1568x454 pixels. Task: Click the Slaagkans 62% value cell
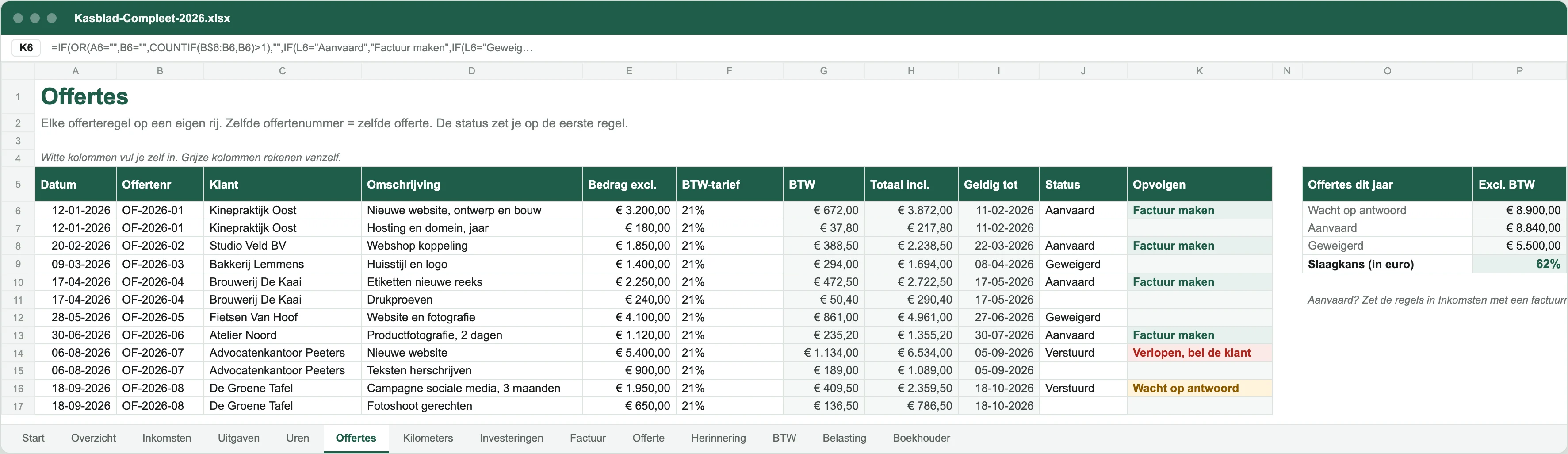coord(1520,264)
